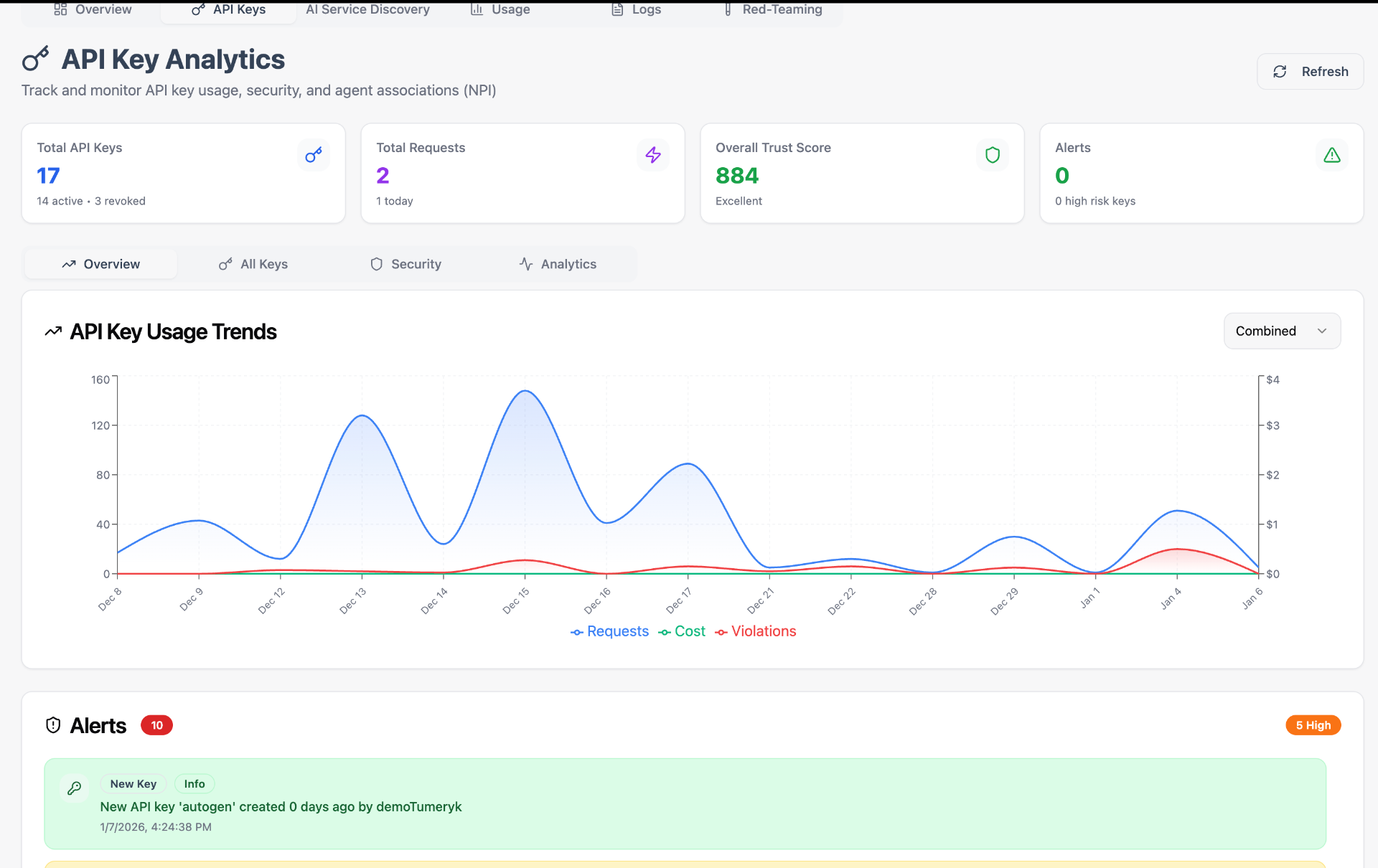Viewport: 1378px width, 868px height.
Task: Open the AI Service Discovery tab
Action: pos(367,10)
